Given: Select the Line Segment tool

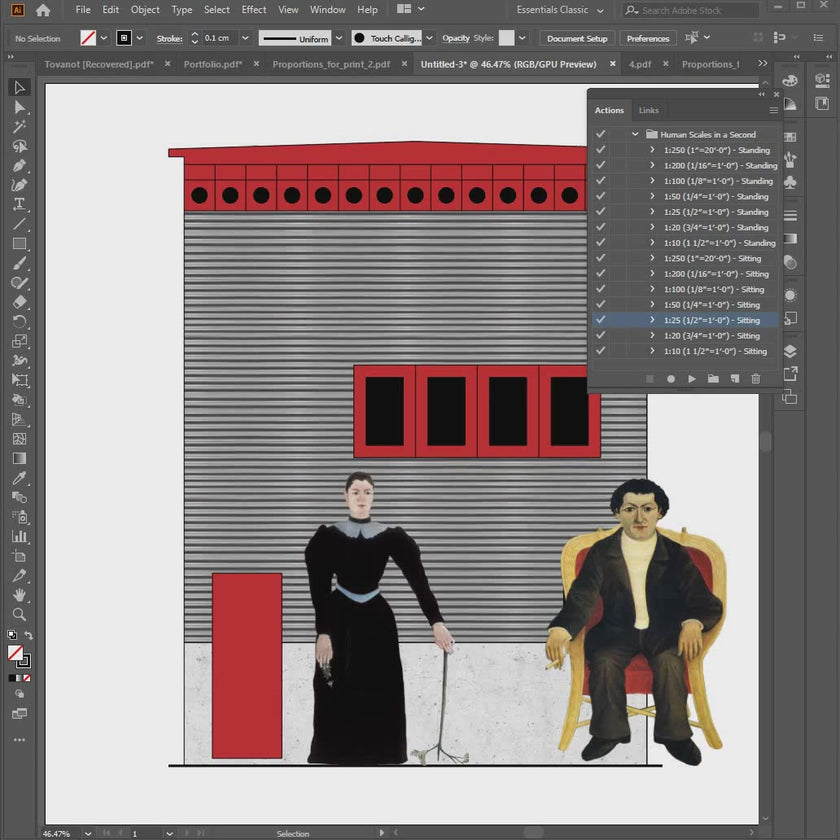Looking at the screenshot, I should coord(19,224).
